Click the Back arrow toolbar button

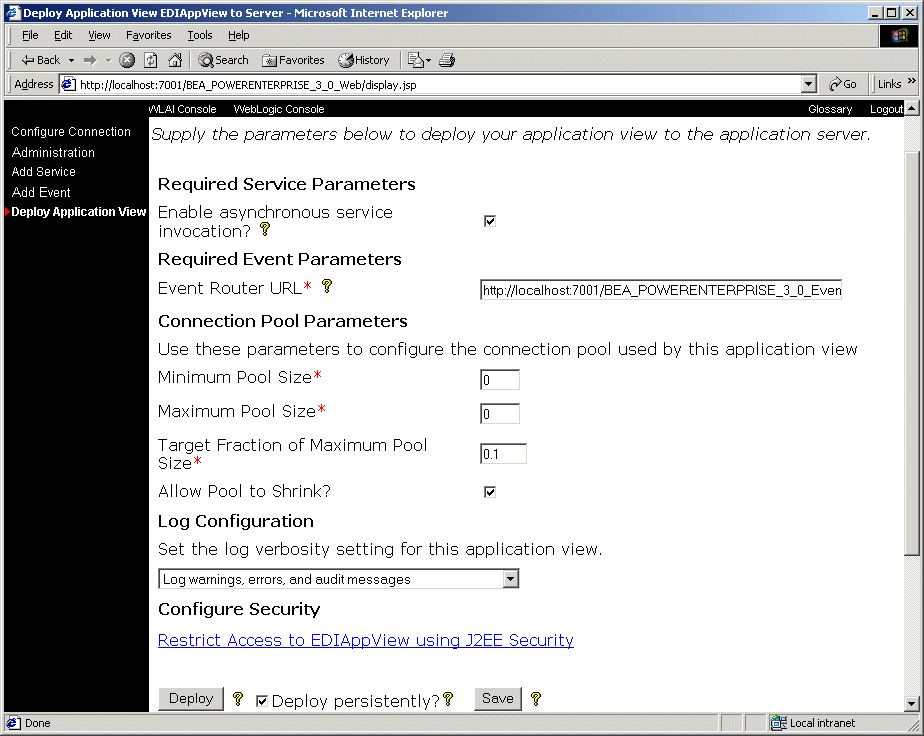coord(40,60)
